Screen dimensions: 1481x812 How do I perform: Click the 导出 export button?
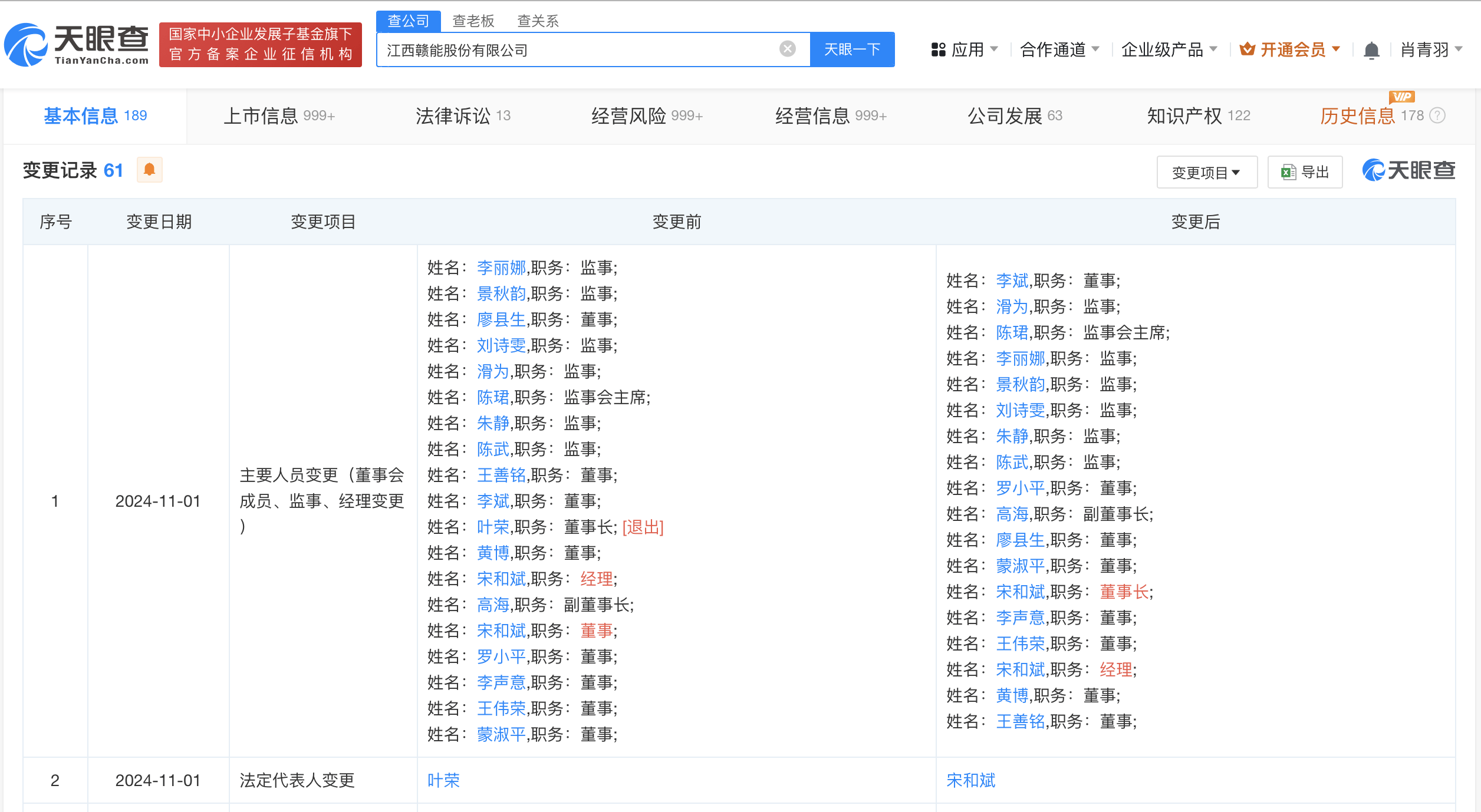tap(1305, 172)
